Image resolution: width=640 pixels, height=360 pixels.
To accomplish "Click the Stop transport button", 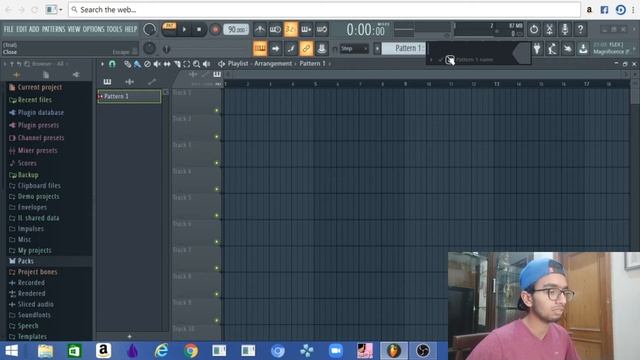I will click(199, 29).
